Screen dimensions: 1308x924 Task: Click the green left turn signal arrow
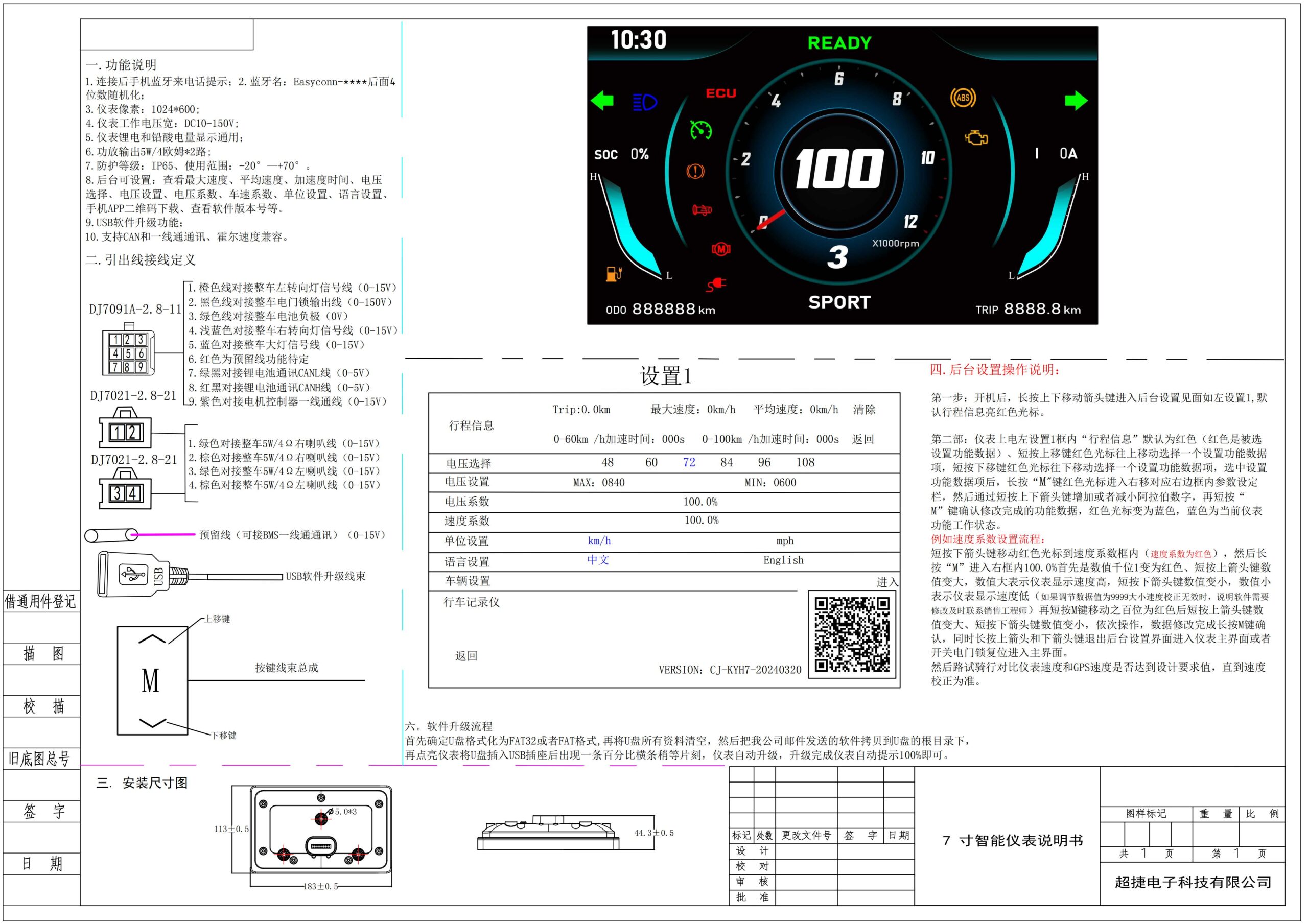601,101
